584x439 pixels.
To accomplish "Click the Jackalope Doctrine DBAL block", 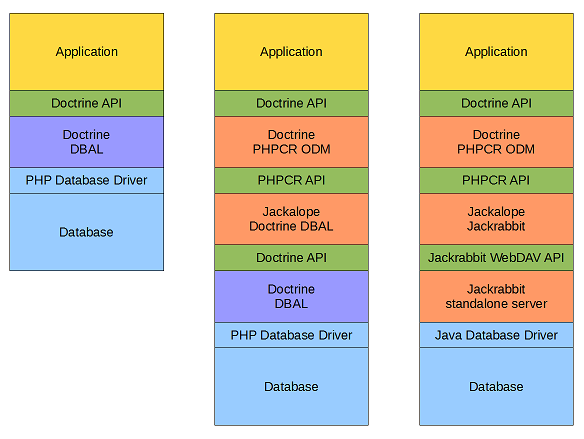I will [x=291, y=219].
